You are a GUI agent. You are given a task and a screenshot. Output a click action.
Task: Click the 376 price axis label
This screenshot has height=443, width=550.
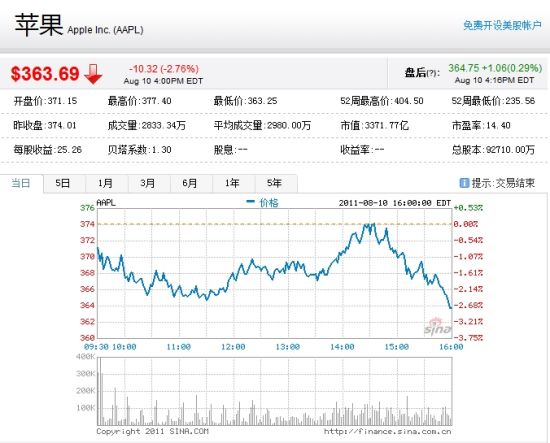tap(87, 208)
